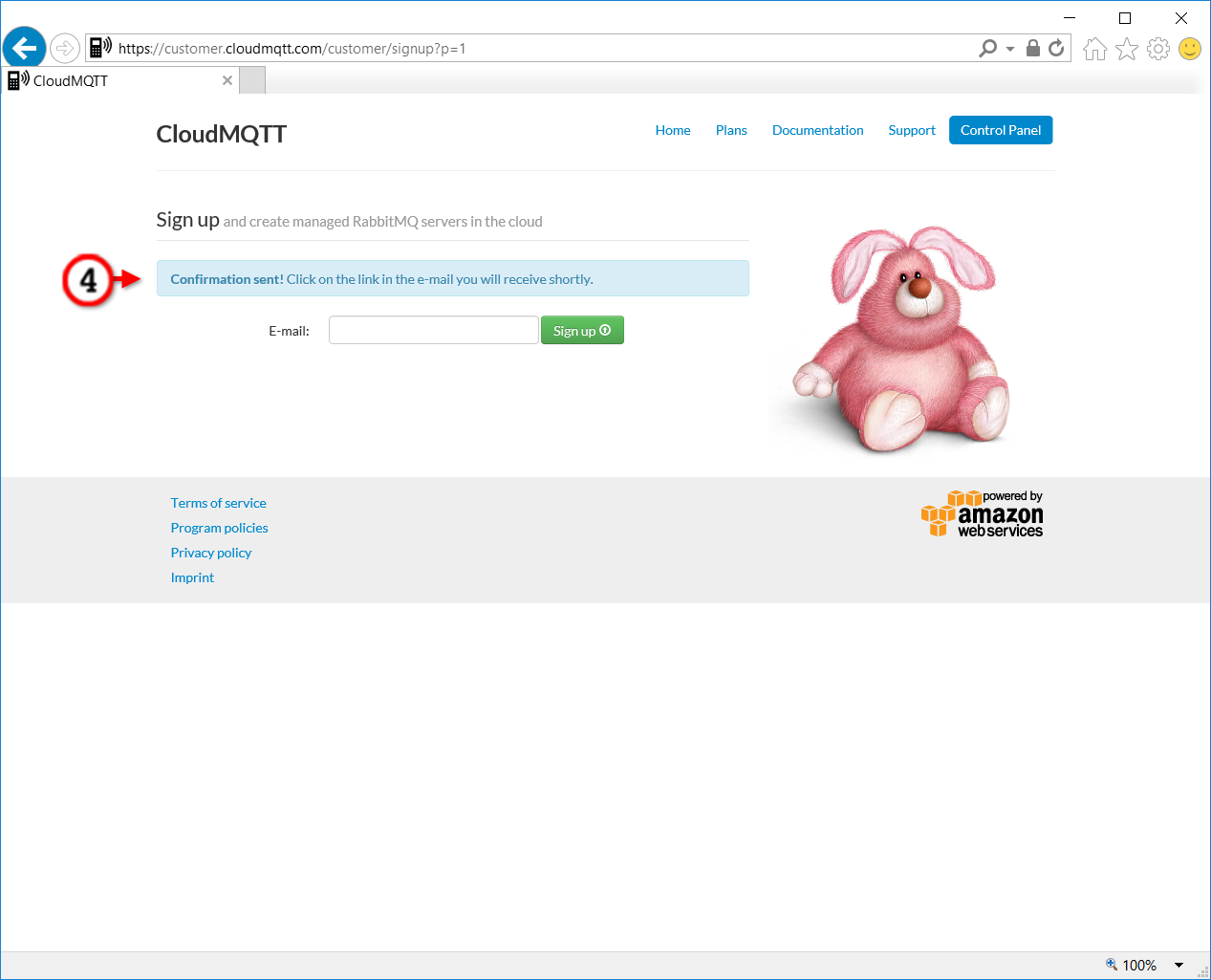Click the browser forward arrow button
1211x980 pixels.
(x=65, y=48)
